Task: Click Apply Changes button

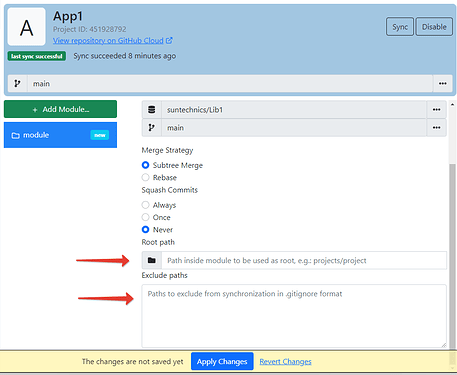Action: 222,361
